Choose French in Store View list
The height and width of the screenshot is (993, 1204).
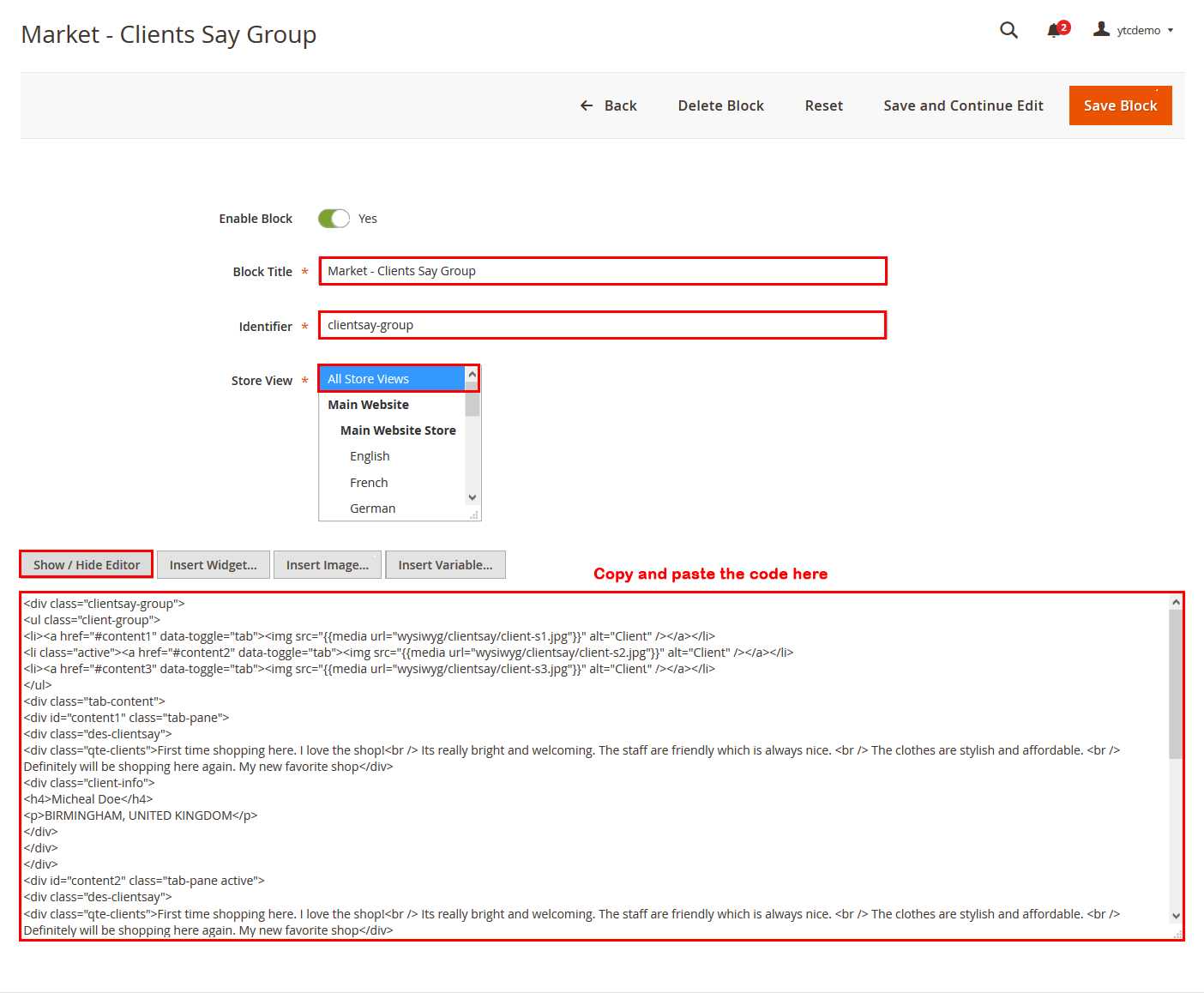pos(369,483)
